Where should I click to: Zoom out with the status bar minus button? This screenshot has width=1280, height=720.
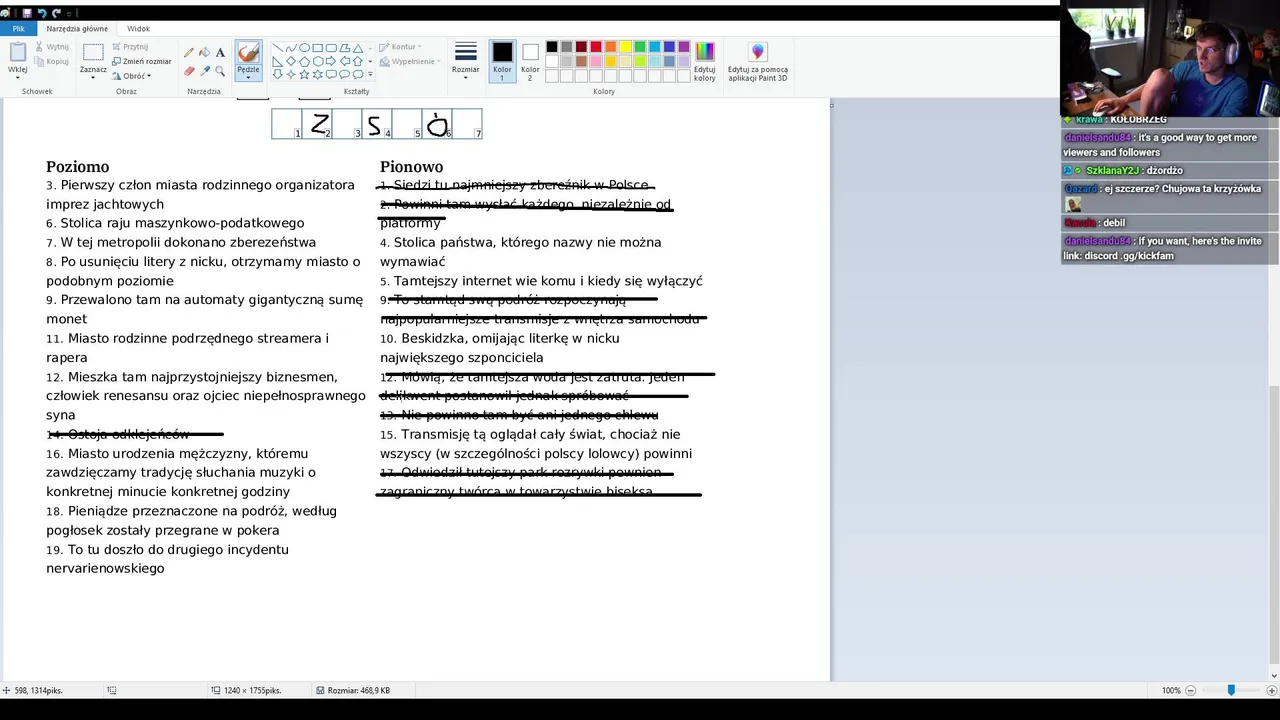[x=1191, y=690]
